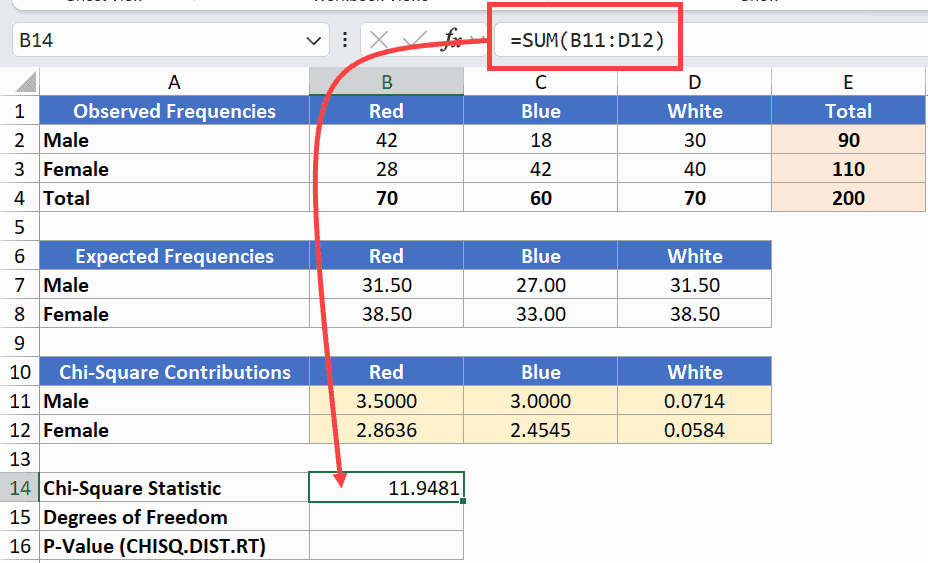Click the Degrees of Freedom label cell

point(174,517)
